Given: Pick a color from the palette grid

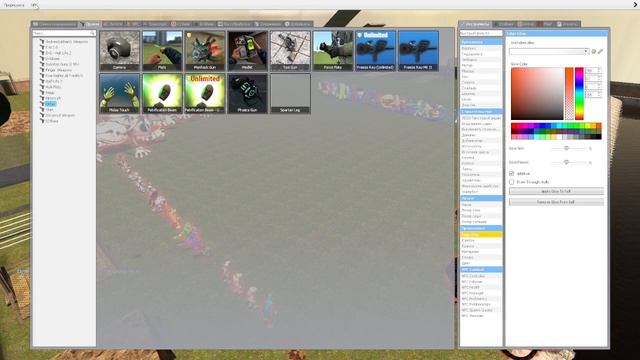Looking at the screenshot, I should tap(556, 131).
